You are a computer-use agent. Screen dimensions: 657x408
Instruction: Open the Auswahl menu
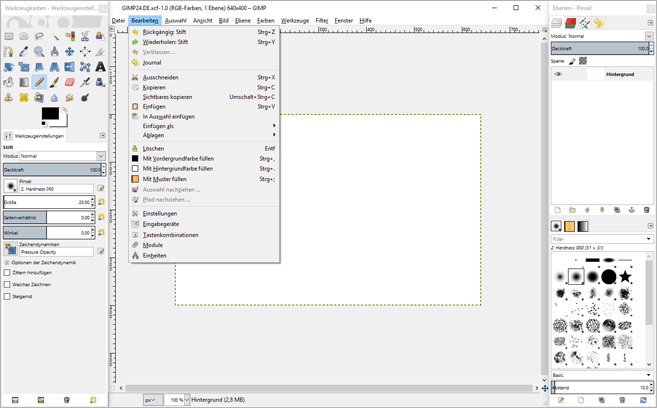pyautogui.click(x=176, y=21)
